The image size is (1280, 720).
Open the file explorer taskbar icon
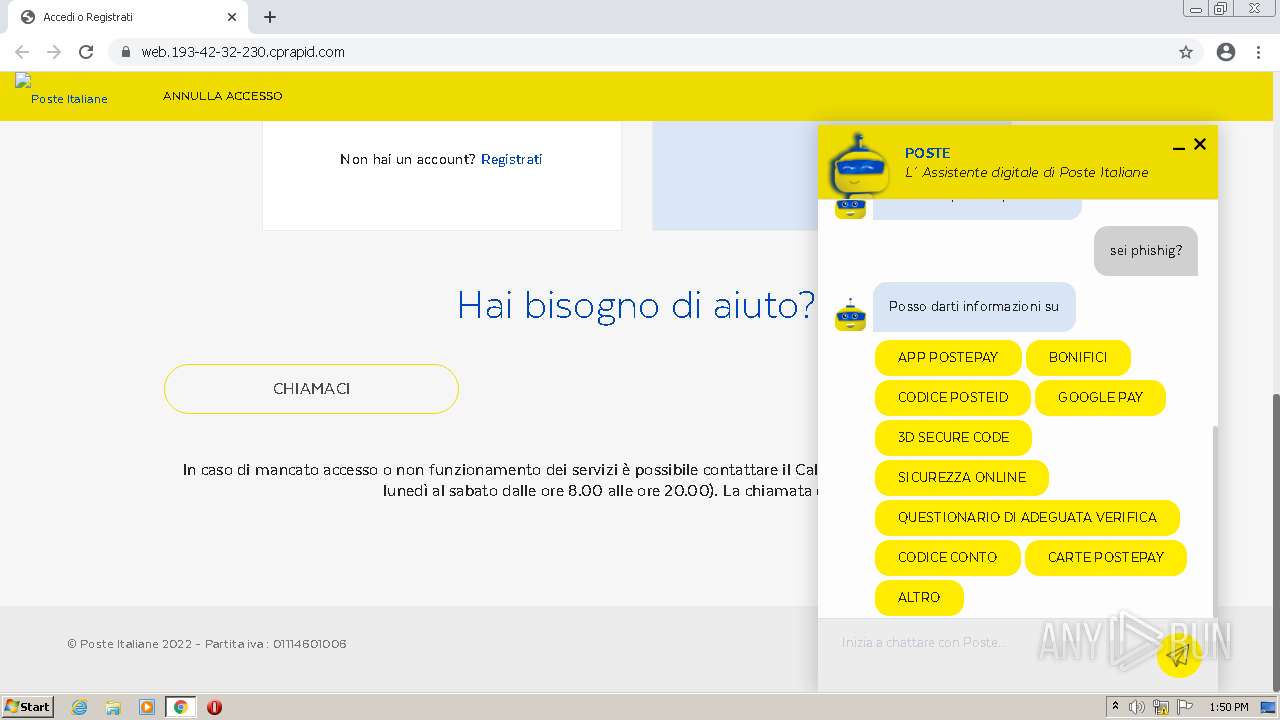[113, 707]
